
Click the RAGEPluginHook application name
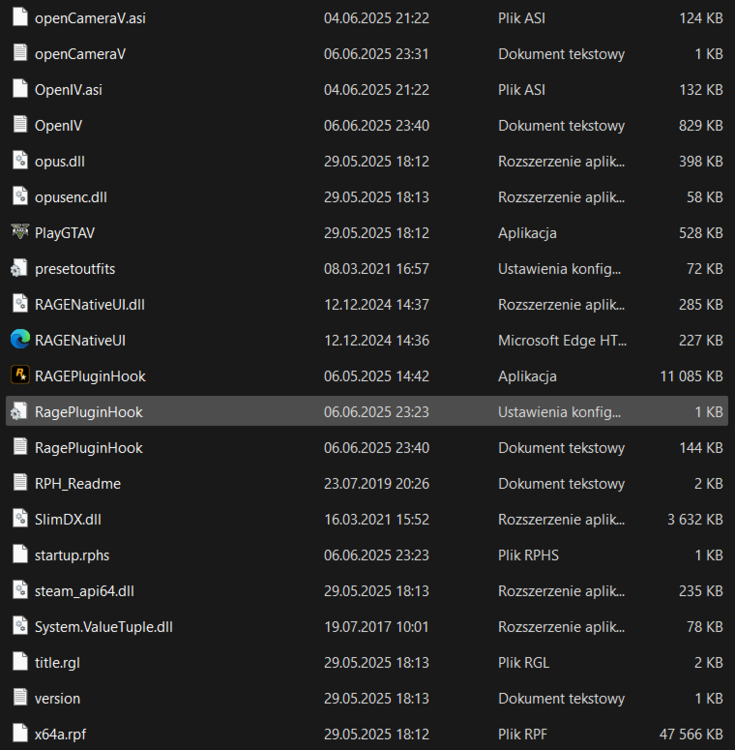point(90,376)
